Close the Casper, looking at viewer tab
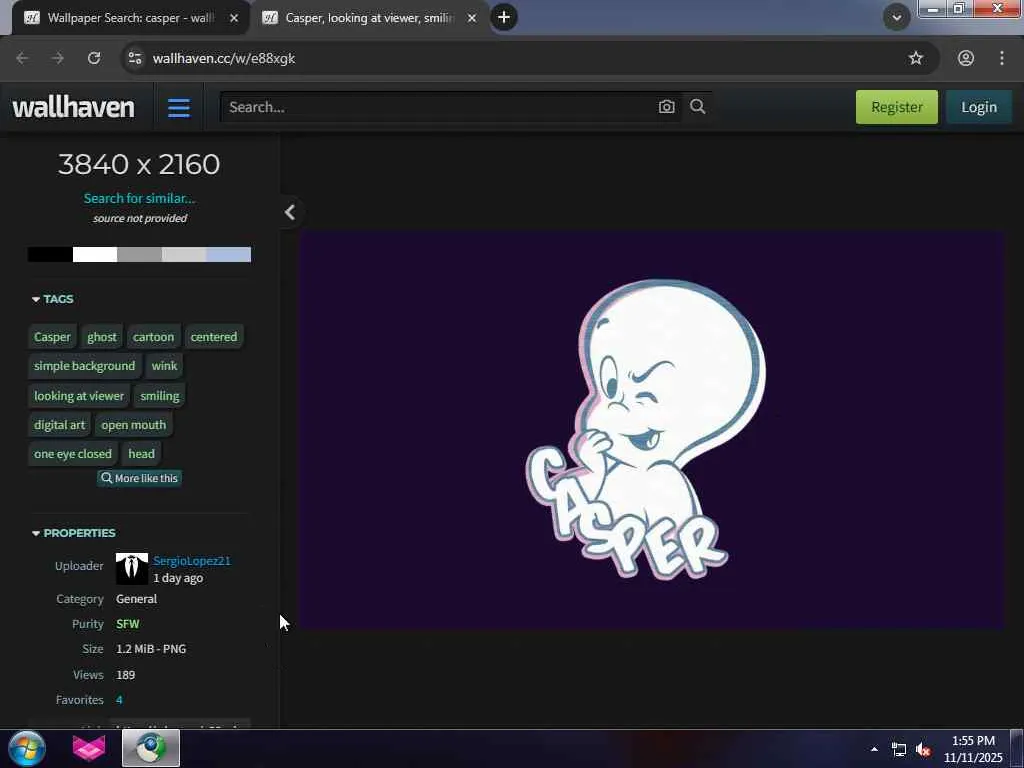The height and width of the screenshot is (768, 1024). pyautogui.click(x=472, y=18)
